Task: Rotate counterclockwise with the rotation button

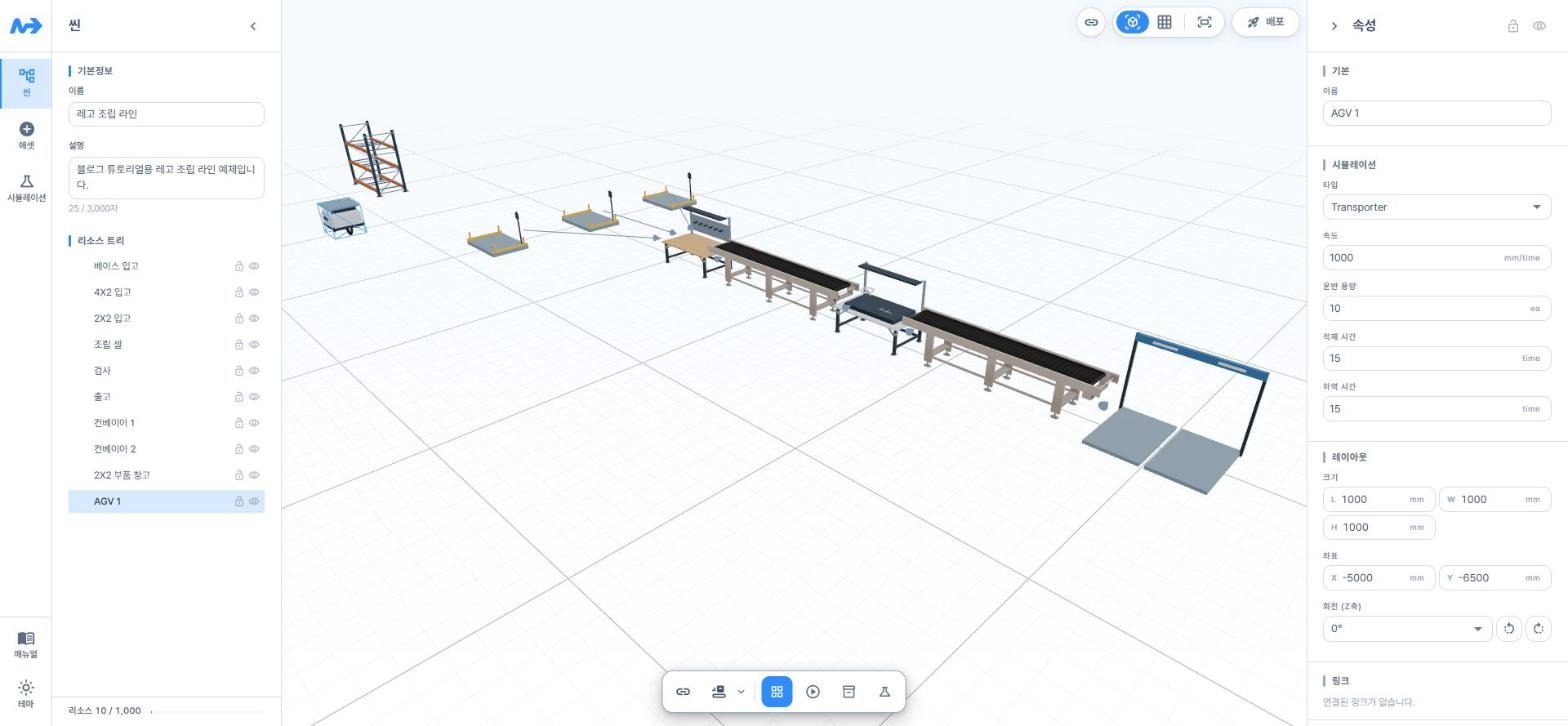Action: pos(1509,629)
